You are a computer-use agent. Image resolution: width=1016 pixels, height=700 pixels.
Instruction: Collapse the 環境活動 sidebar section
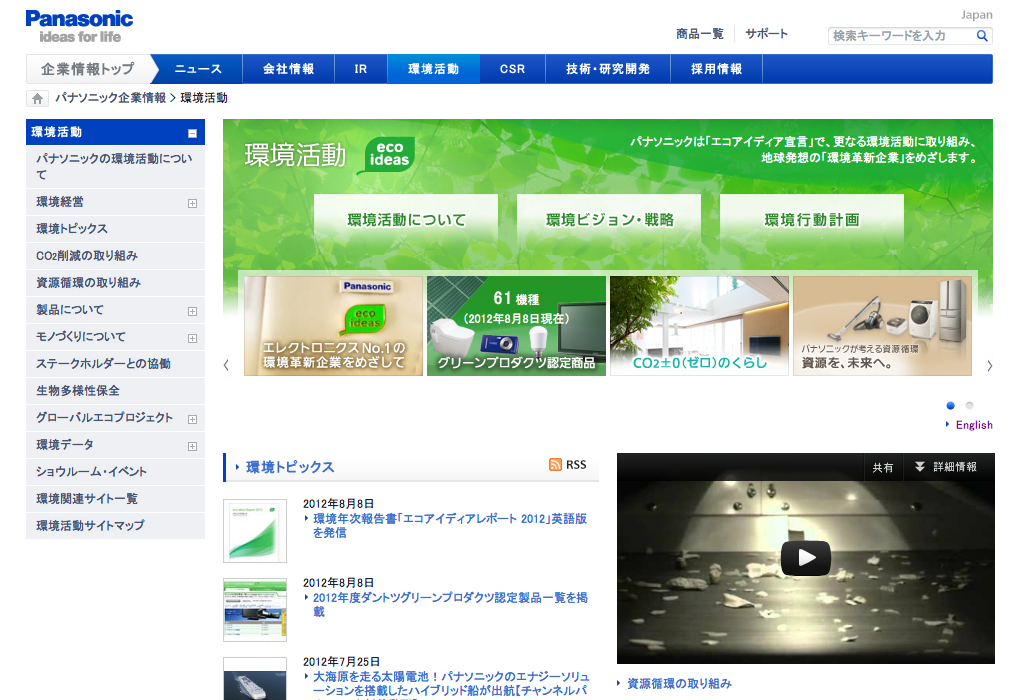(192, 133)
